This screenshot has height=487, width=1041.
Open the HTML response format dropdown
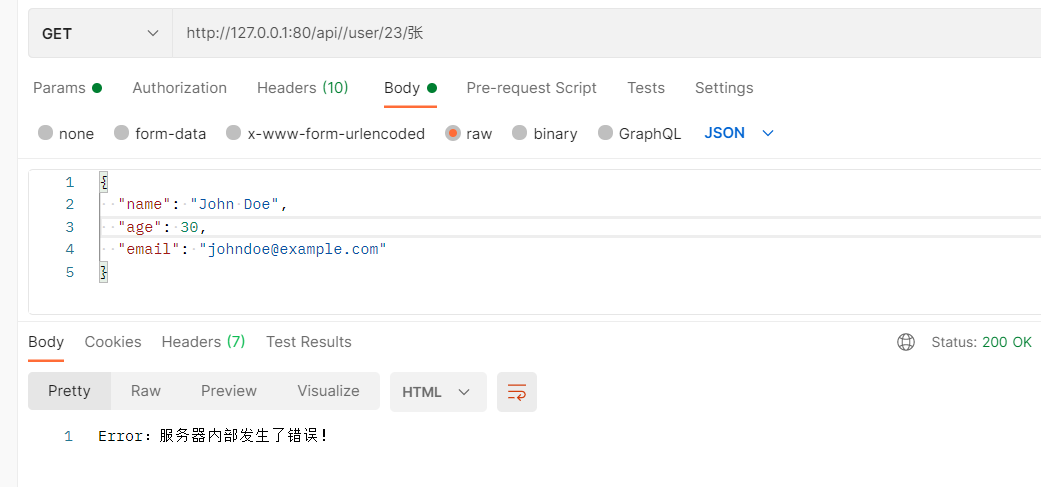(438, 392)
